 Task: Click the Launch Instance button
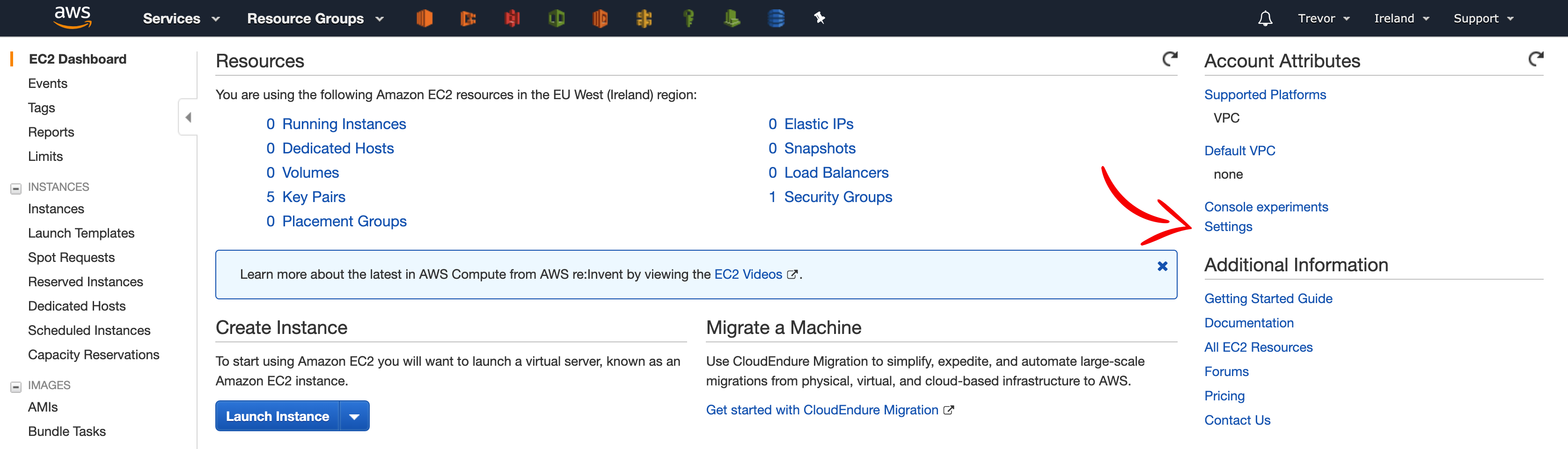point(278,416)
